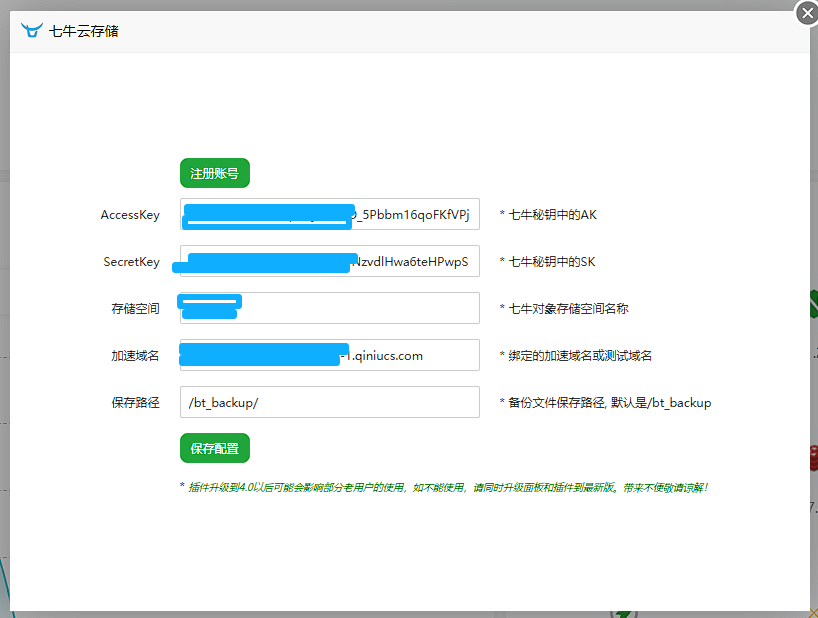The image size is (818, 618).
Task: Click the 保存配置 save button
Action: point(214,447)
